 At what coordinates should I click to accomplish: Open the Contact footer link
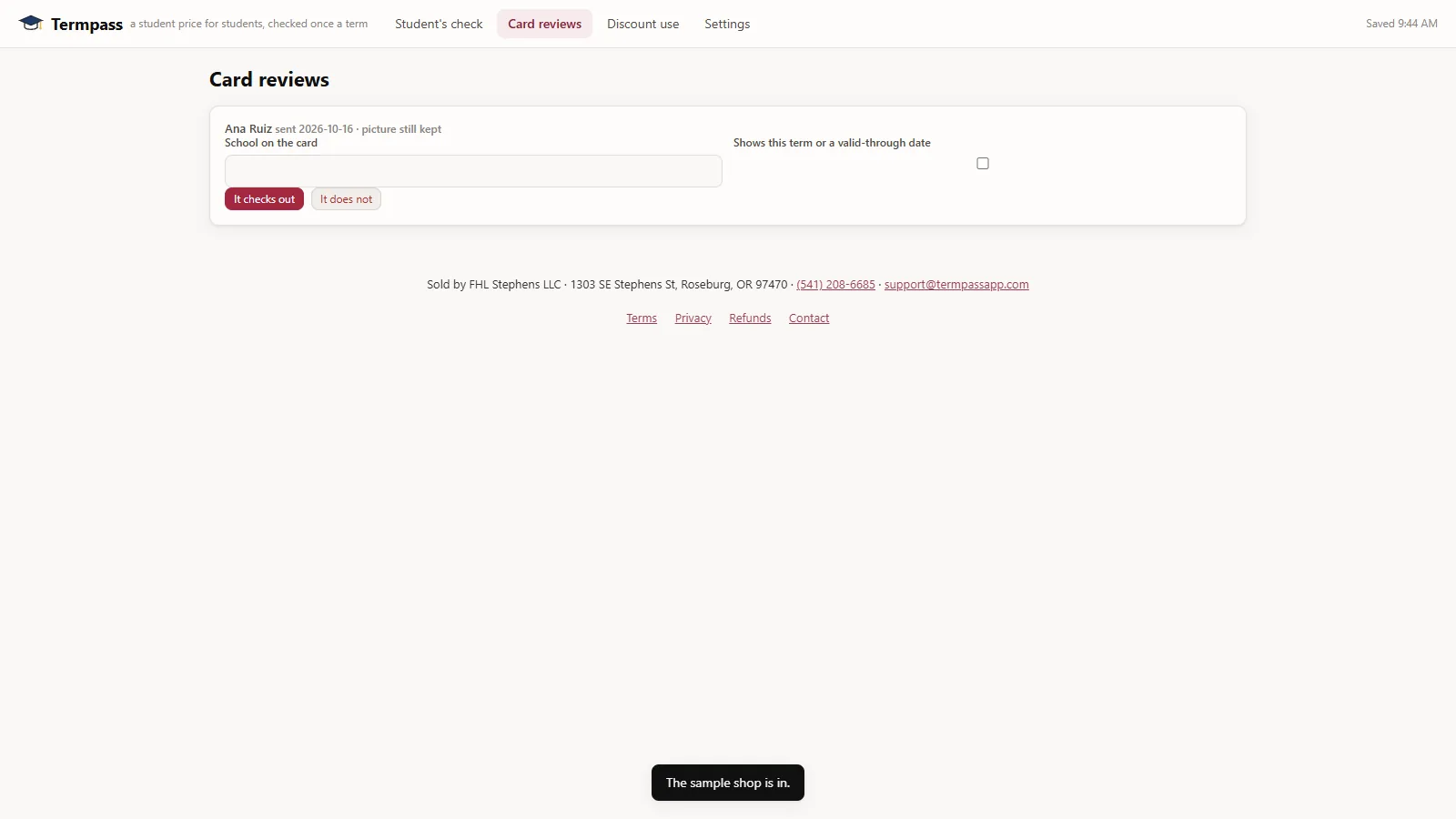tap(809, 318)
